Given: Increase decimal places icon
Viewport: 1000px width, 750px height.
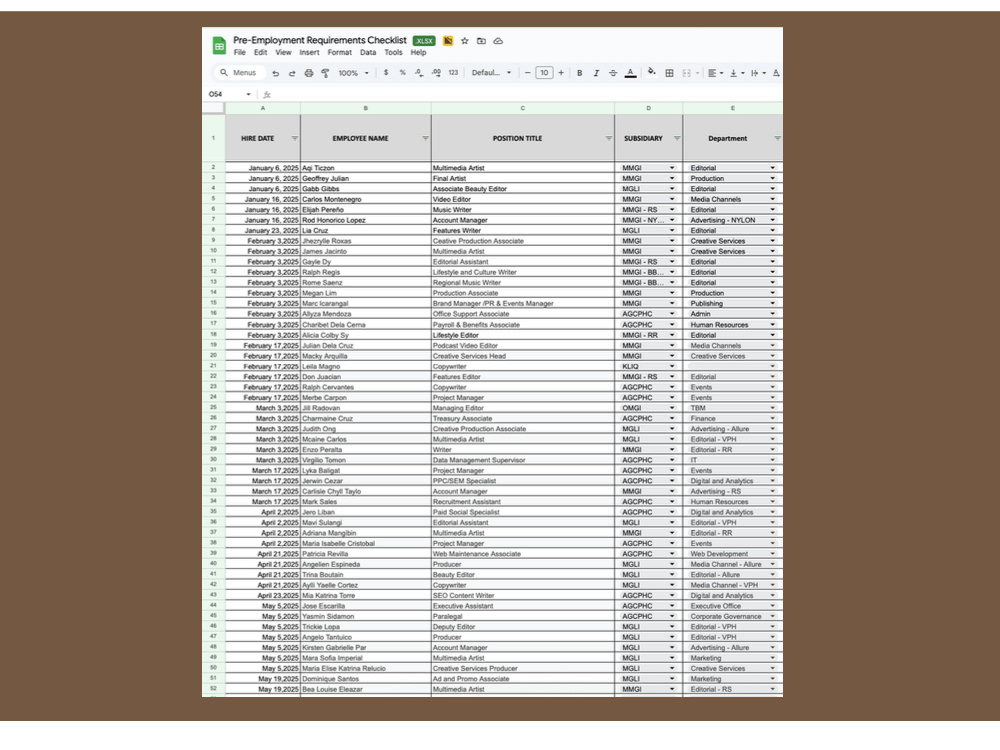Looking at the screenshot, I should pyautogui.click(x=436, y=73).
